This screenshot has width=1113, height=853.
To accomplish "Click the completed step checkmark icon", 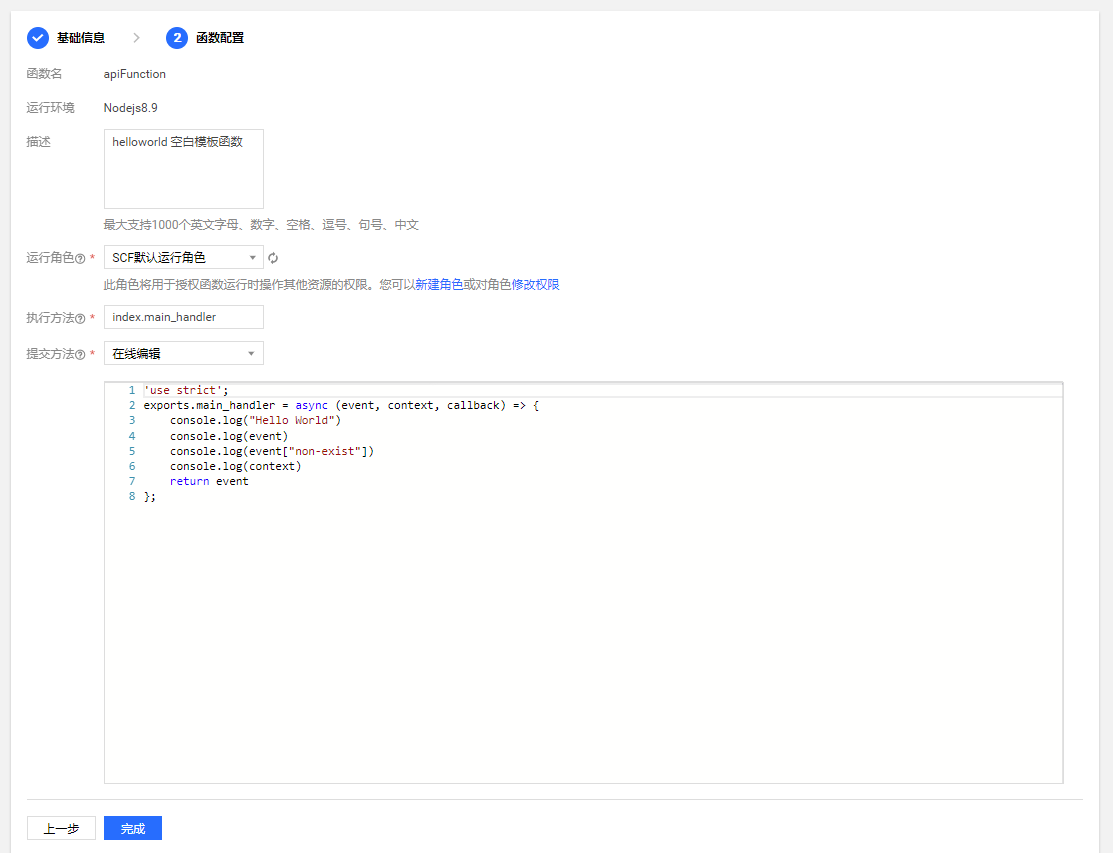I will click(x=38, y=38).
